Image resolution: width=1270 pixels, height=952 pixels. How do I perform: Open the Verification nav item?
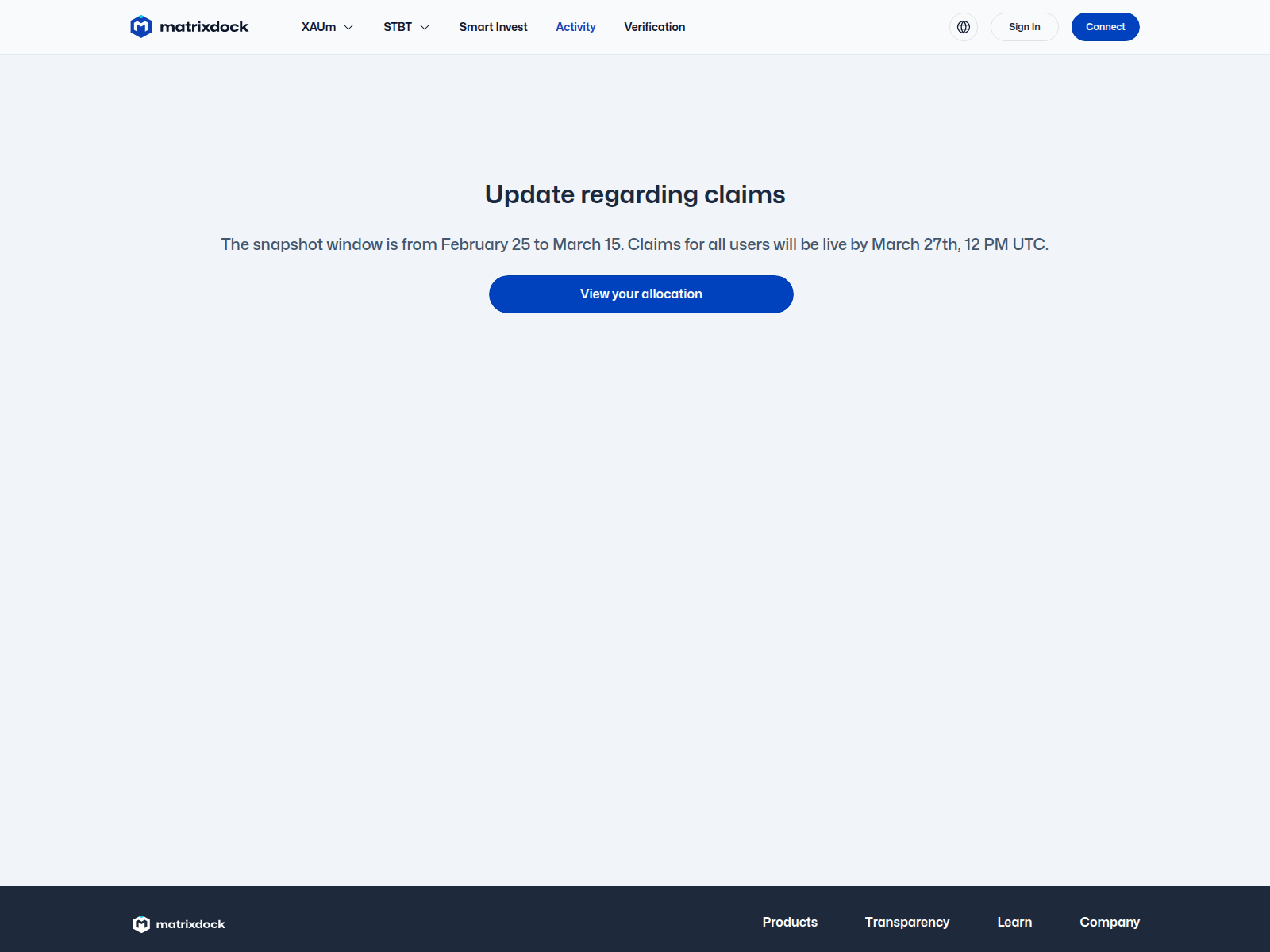click(654, 27)
